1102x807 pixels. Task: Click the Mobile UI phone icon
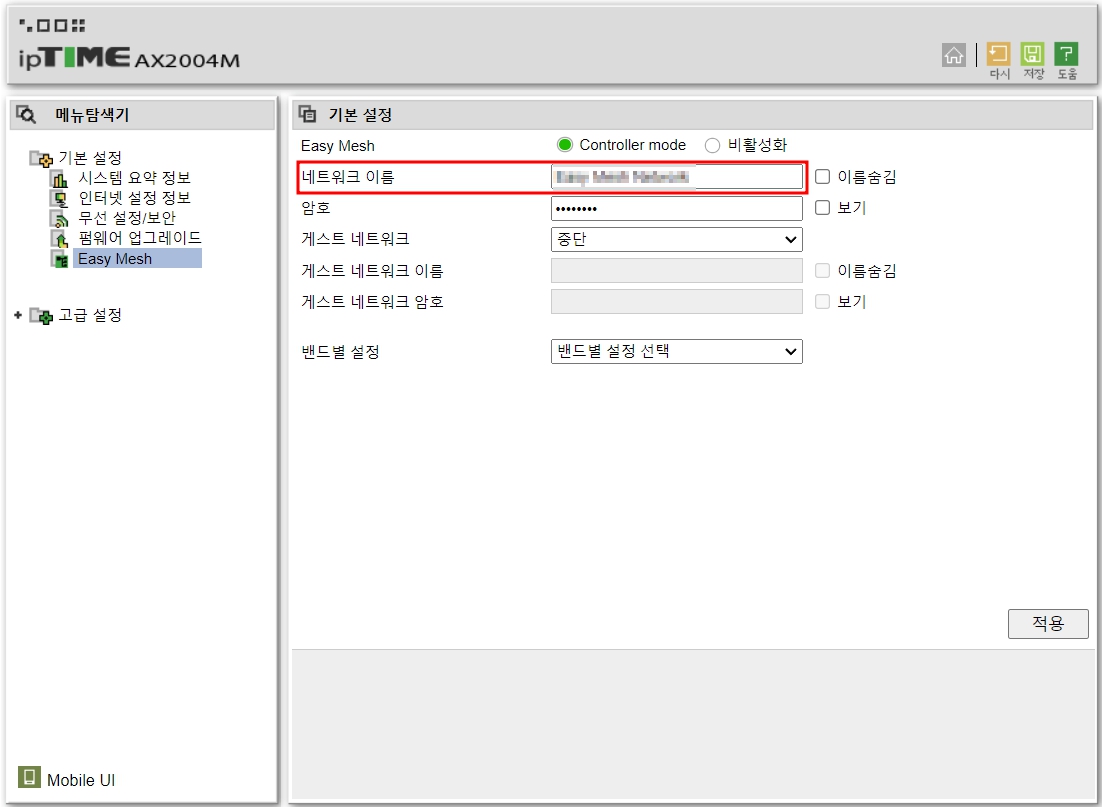tap(30, 777)
